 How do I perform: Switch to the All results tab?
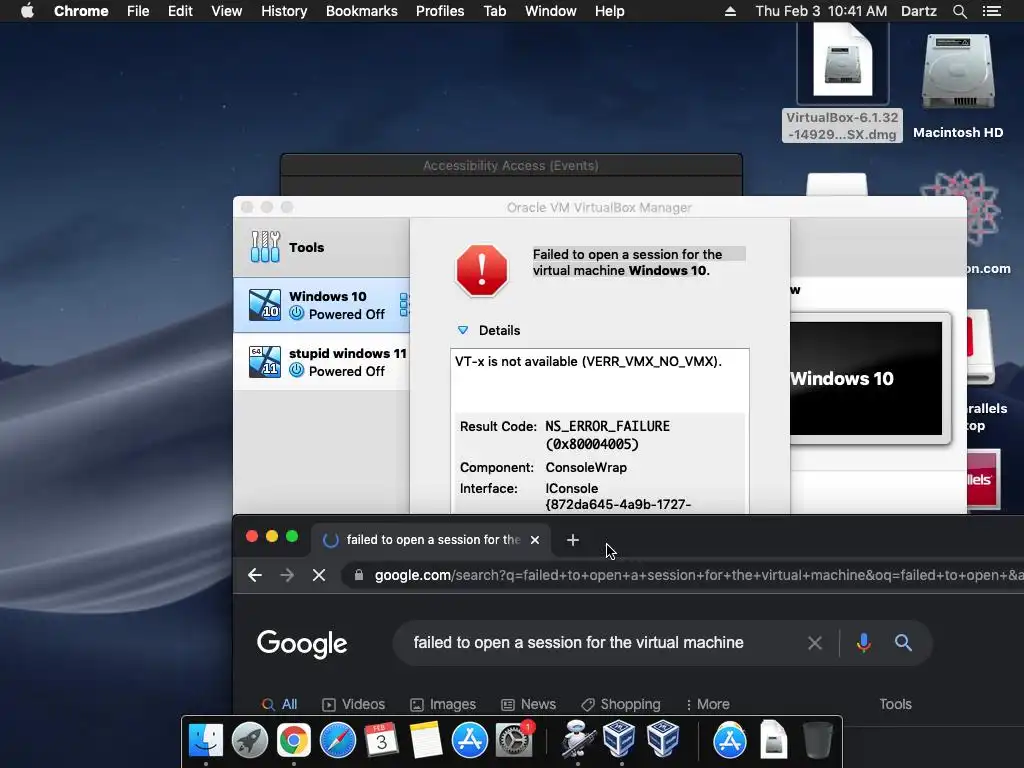click(x=280, y=704)
